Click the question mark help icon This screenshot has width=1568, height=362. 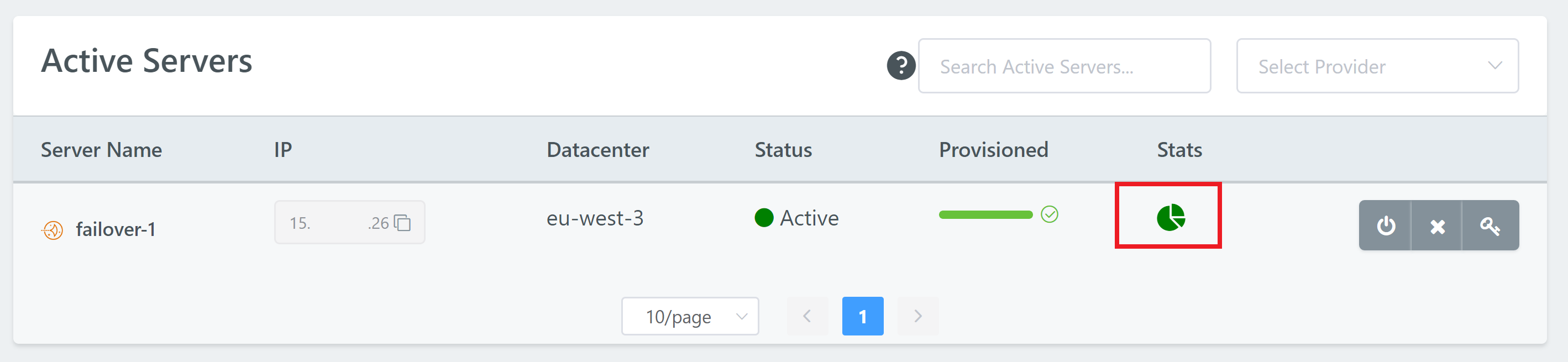point(901,66)
